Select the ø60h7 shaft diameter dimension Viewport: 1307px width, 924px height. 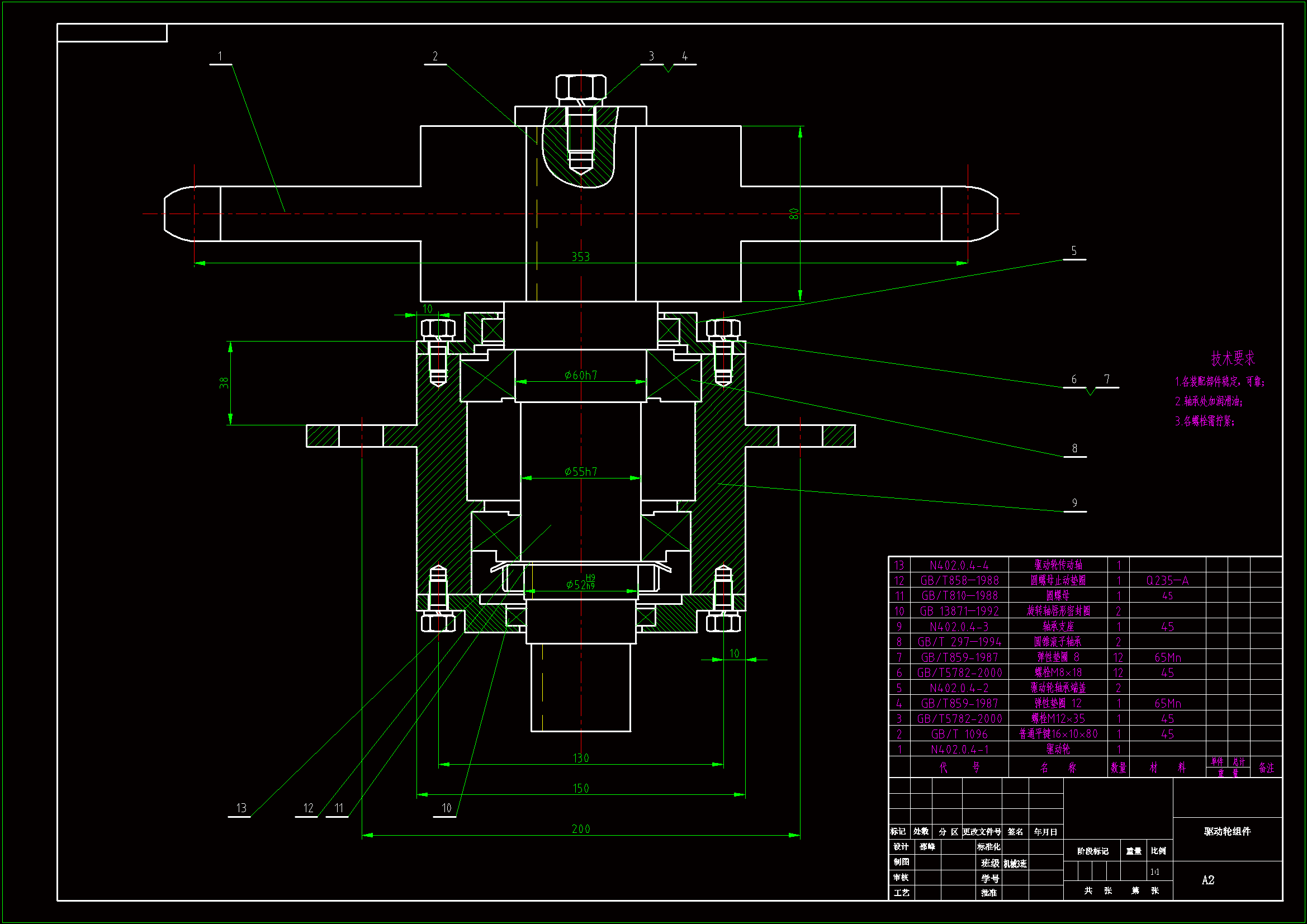581,375
